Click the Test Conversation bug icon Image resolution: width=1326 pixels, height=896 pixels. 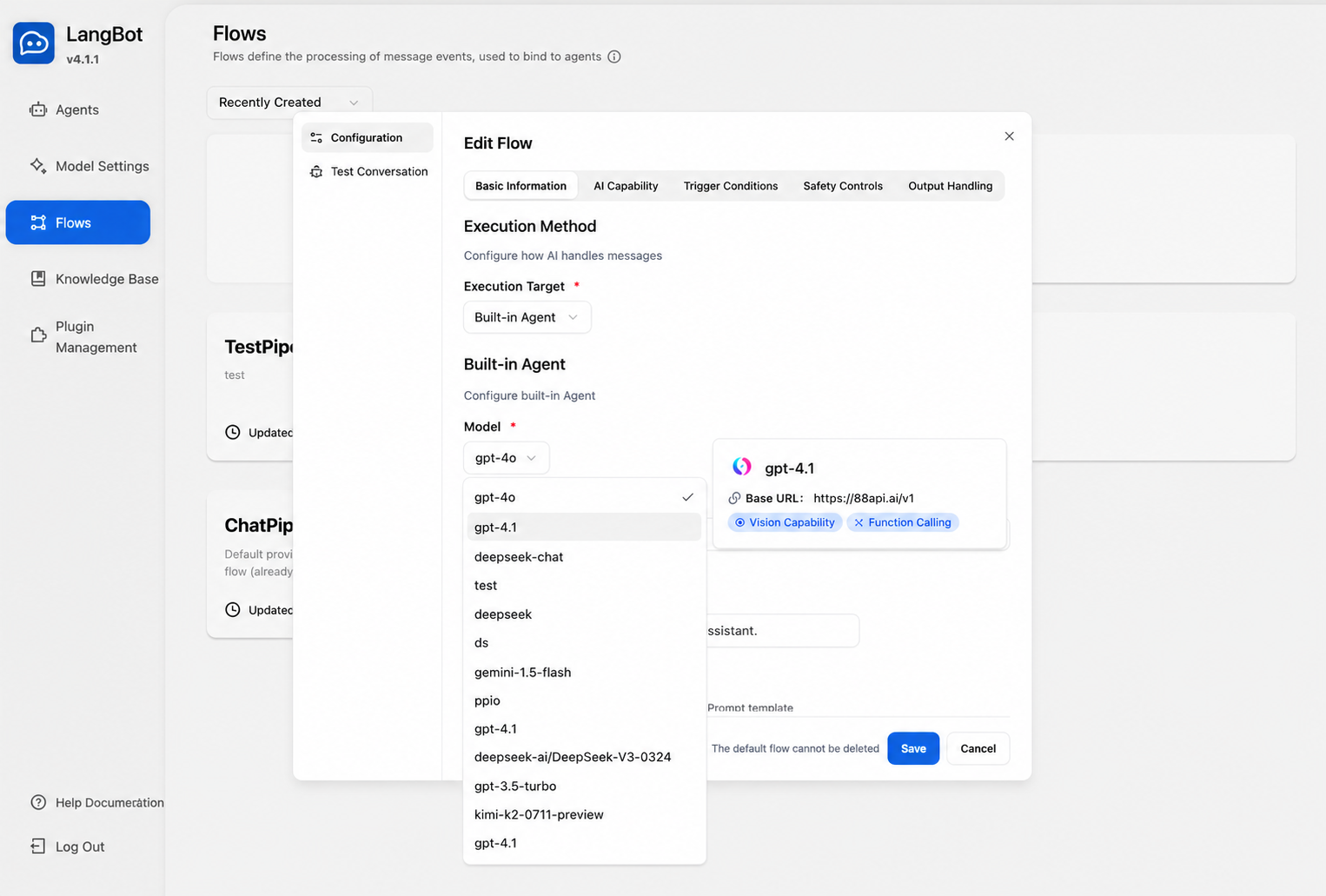click(x=316, y=171)
